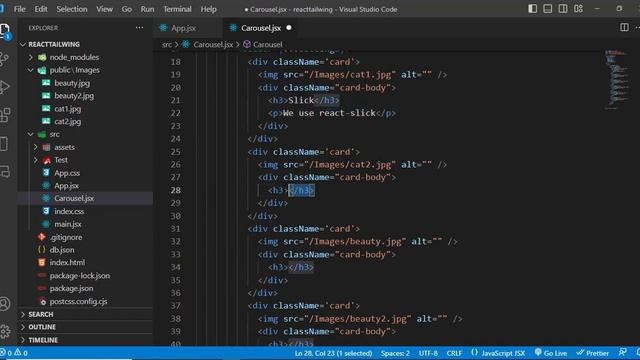Open beauty2.jpg in the explorer
Image resolution: width=640 pixels, height=360 pixels.
click(74, 96)
